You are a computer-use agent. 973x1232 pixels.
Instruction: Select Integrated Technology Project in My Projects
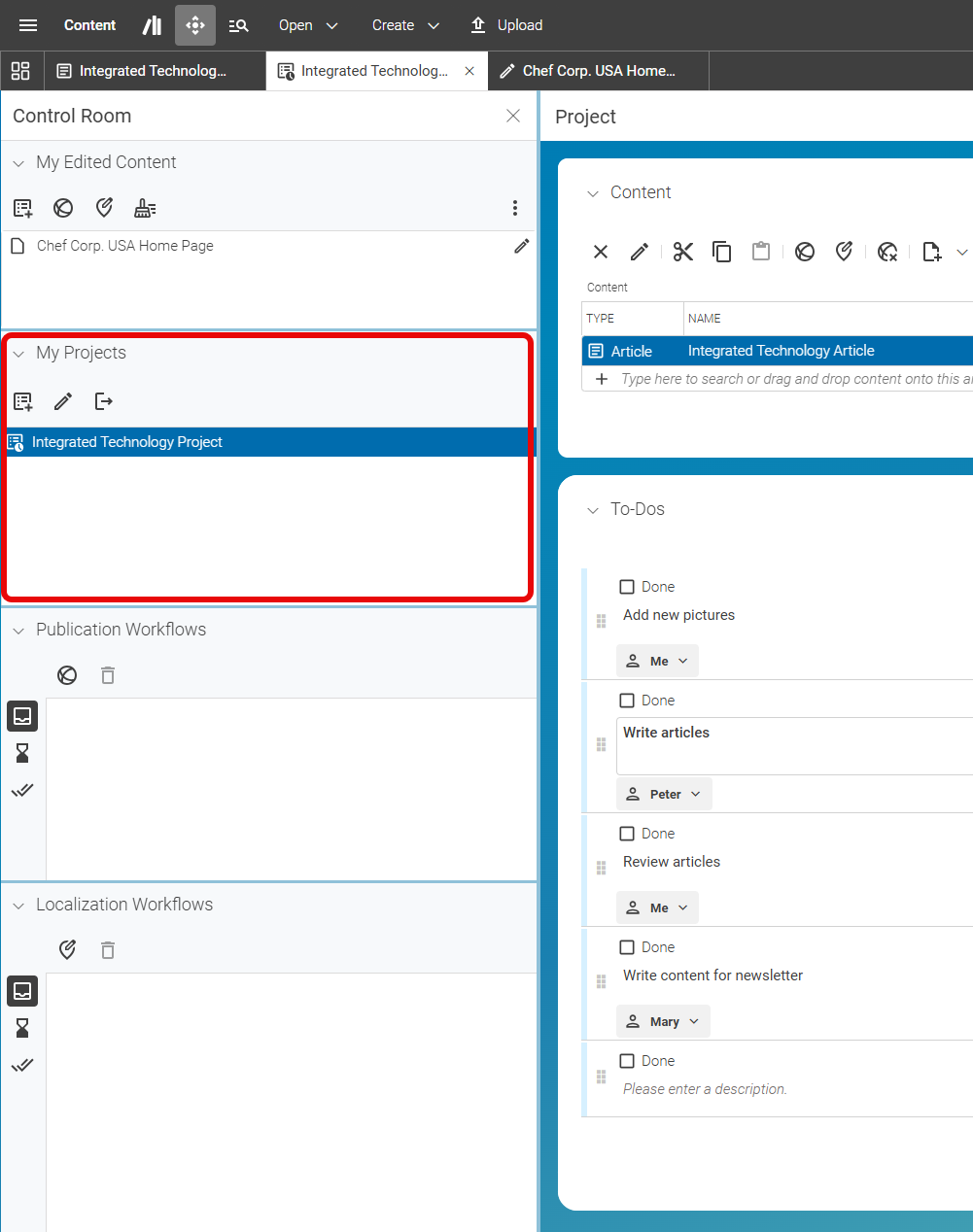click(127, 442)
